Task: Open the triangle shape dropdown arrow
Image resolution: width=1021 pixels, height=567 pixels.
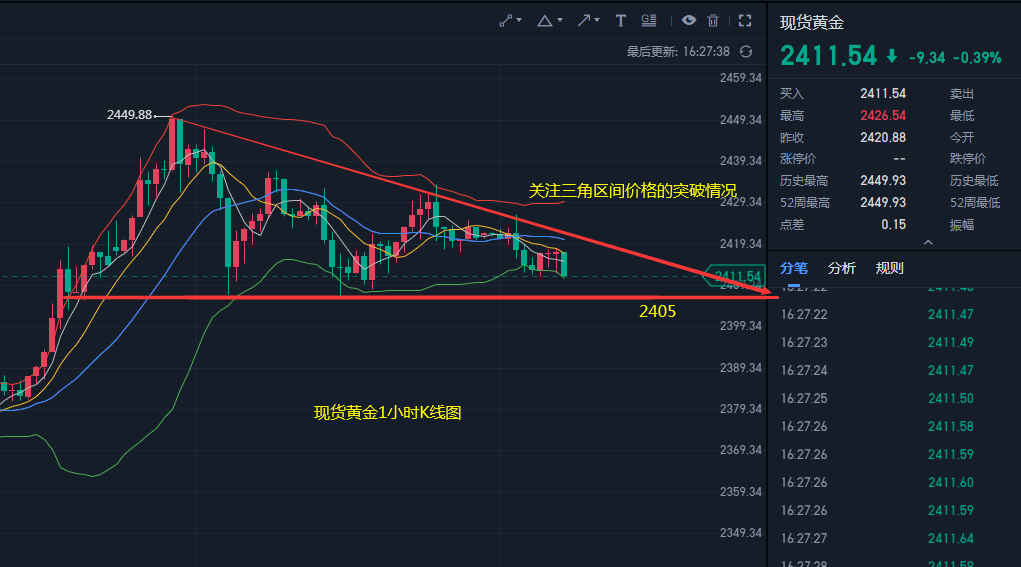Action: click(559, 20)
